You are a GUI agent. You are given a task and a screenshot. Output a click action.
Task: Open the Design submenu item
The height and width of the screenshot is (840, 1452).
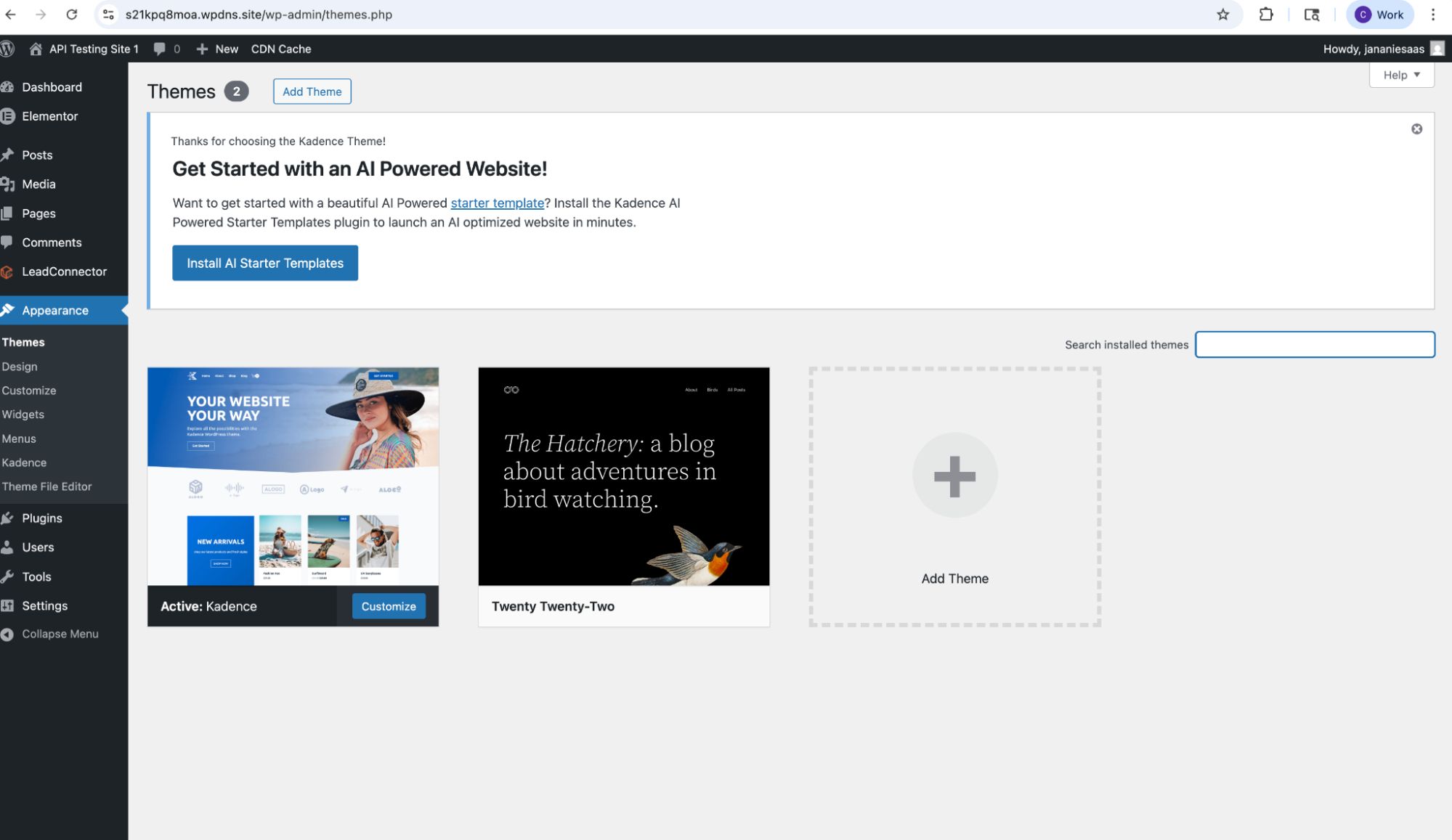tap(20, 367)
